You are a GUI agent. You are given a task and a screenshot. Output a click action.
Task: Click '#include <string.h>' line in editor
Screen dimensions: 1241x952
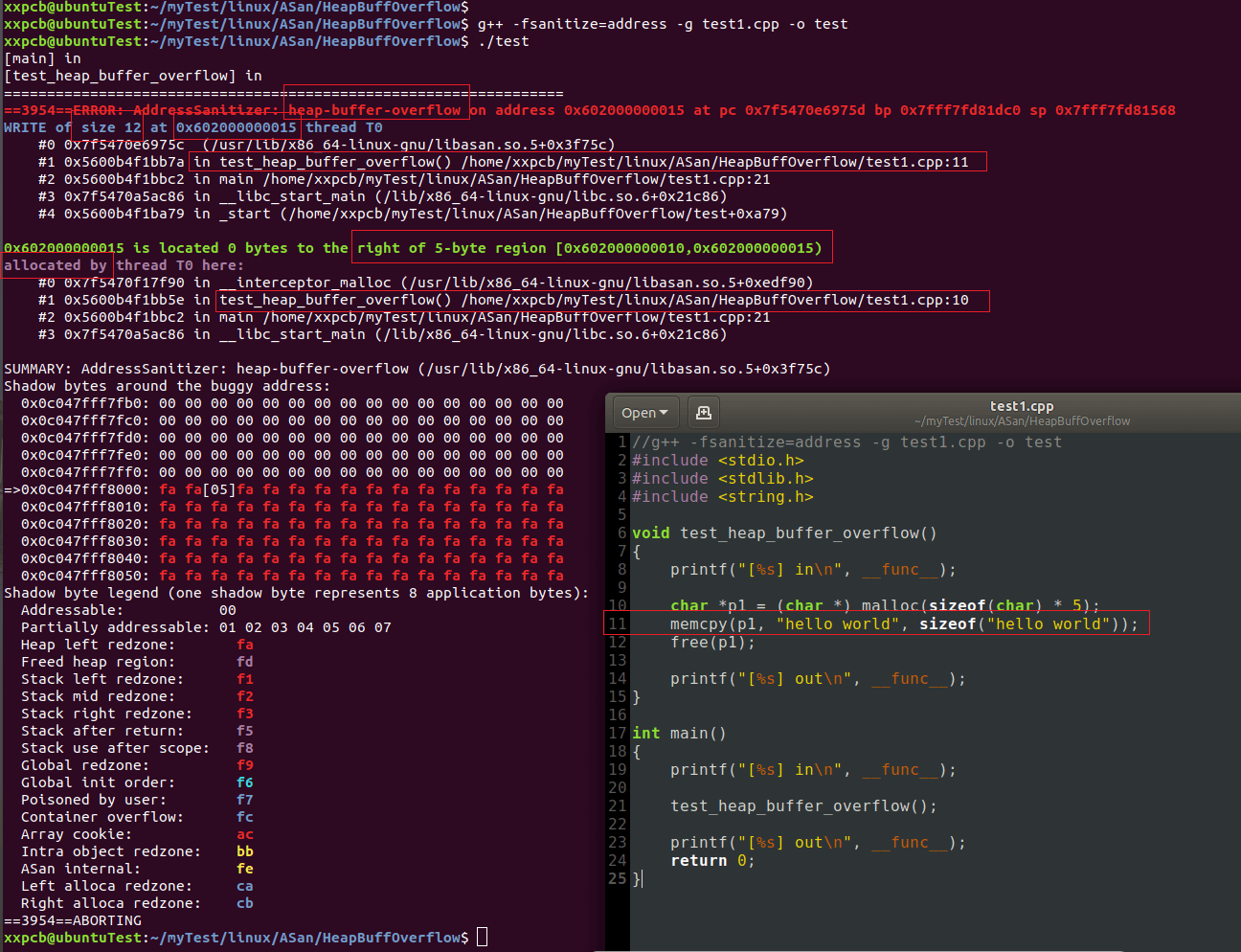coord(722,497)
